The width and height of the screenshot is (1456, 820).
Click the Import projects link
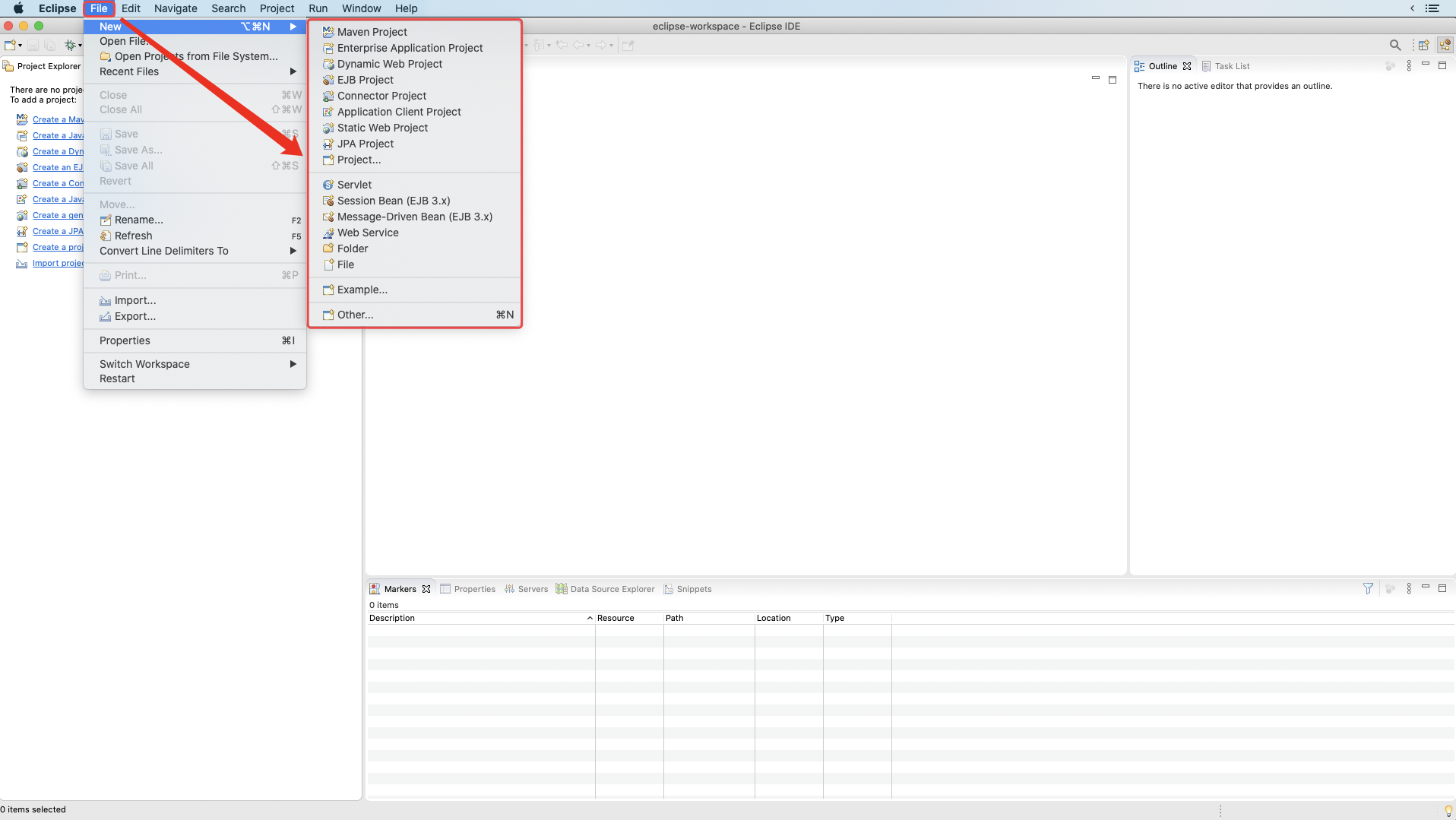(58, 263)
